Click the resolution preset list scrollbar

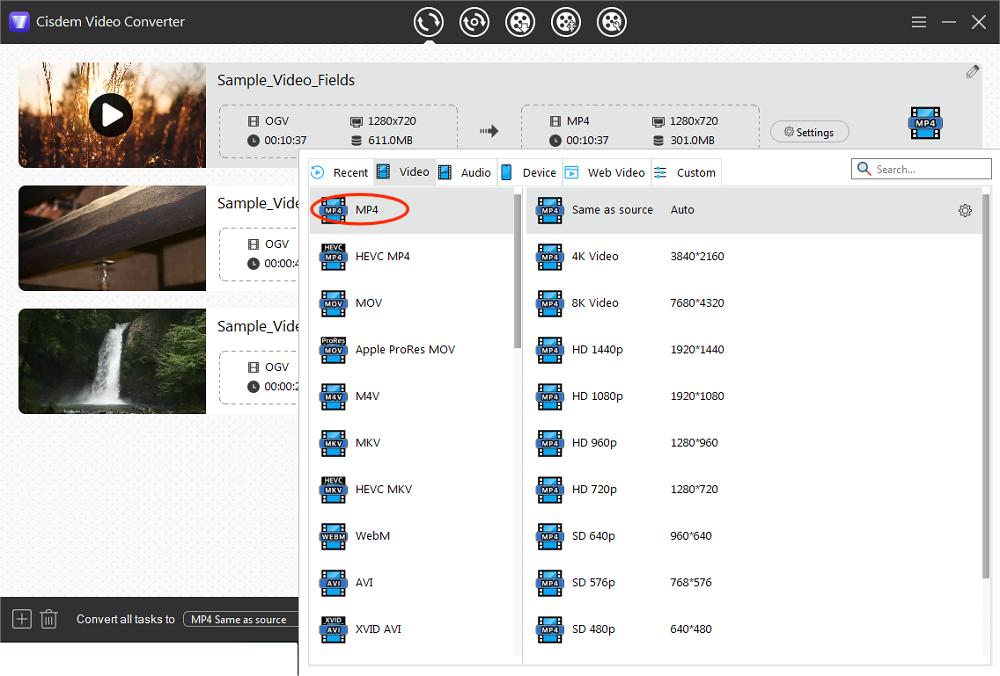986,386
